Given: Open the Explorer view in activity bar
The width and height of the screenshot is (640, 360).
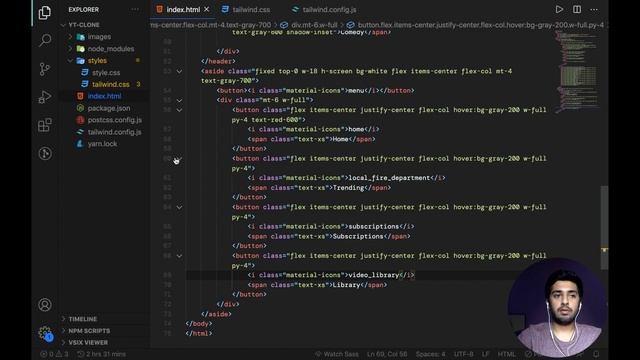Looking at the screenshot, I should tap(44, 13).
